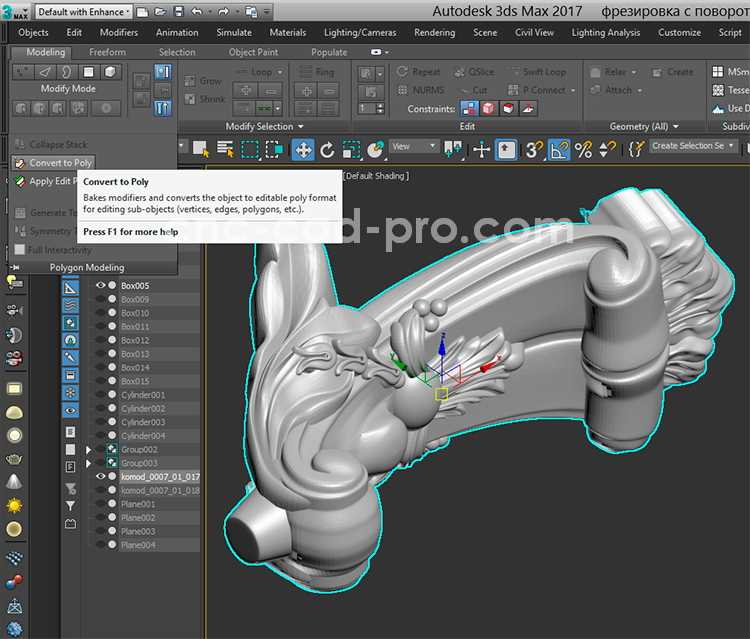
Task: Click the Rectangular Selection Region icon
Action: (x=250, y=150)
